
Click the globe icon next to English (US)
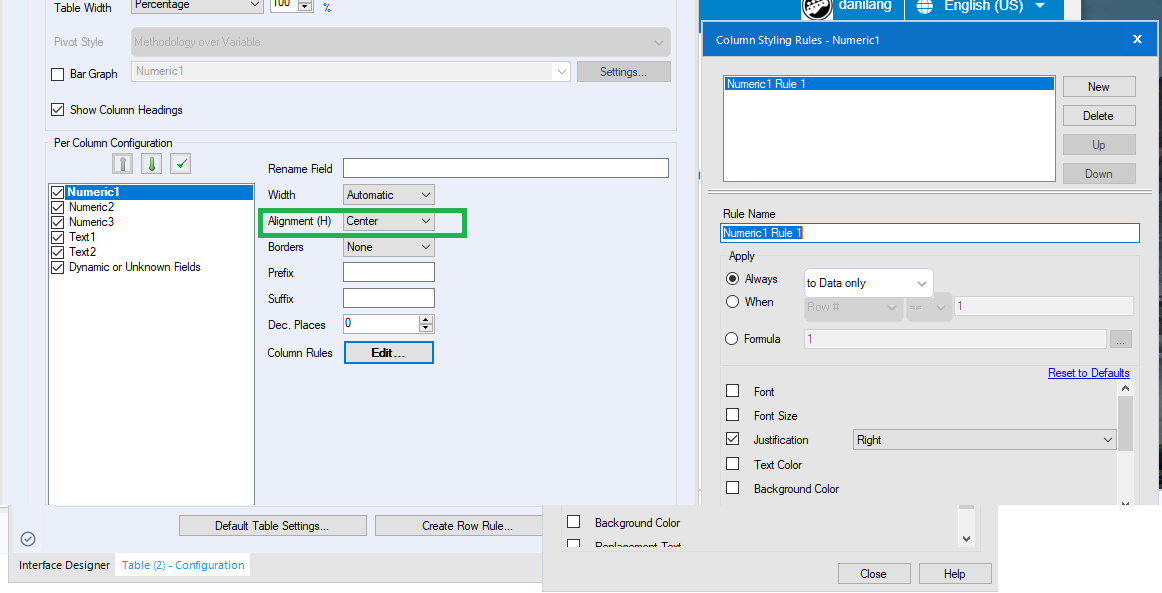coord(923,7)
